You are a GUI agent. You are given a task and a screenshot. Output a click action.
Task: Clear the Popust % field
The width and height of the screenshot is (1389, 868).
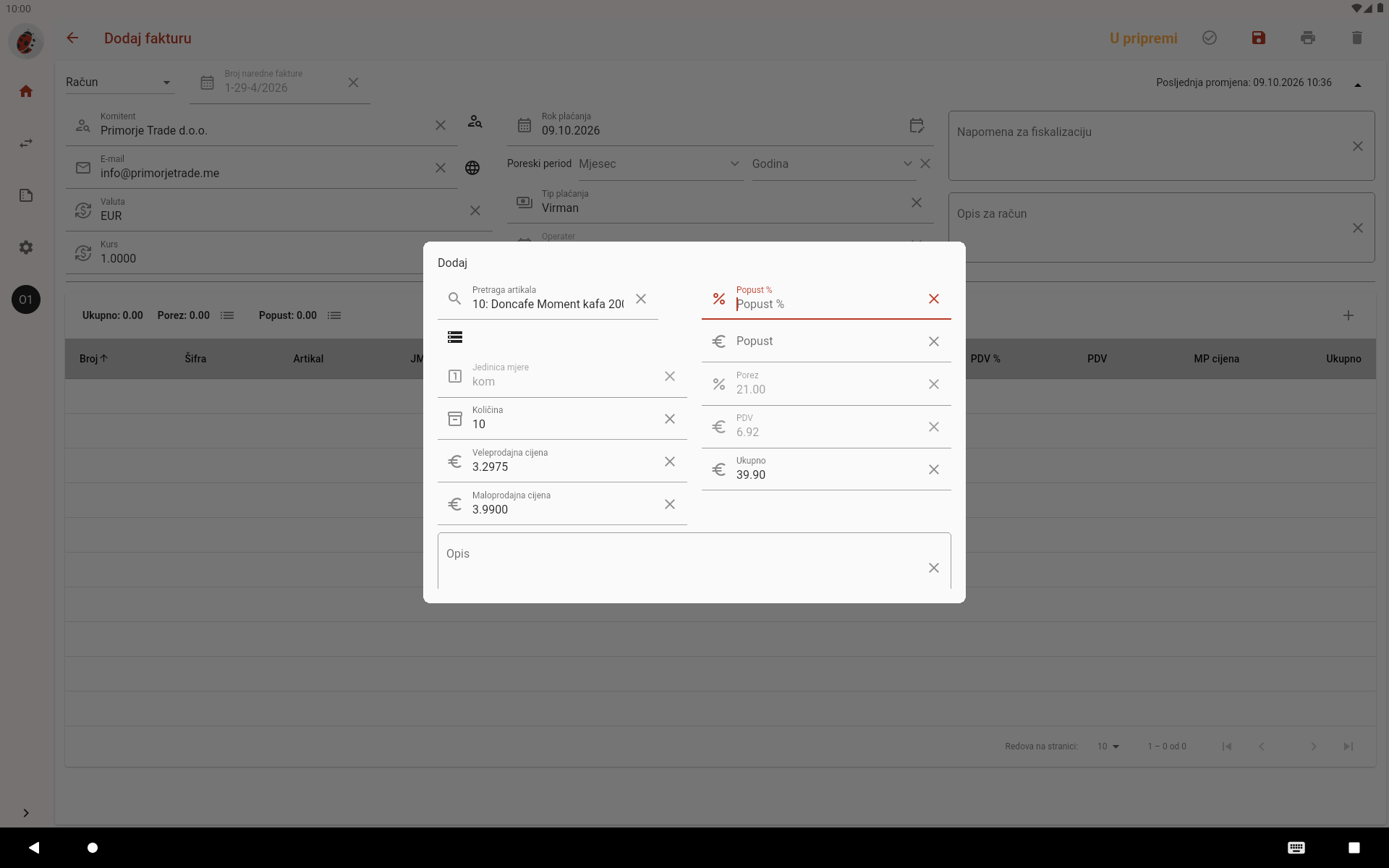934,299
